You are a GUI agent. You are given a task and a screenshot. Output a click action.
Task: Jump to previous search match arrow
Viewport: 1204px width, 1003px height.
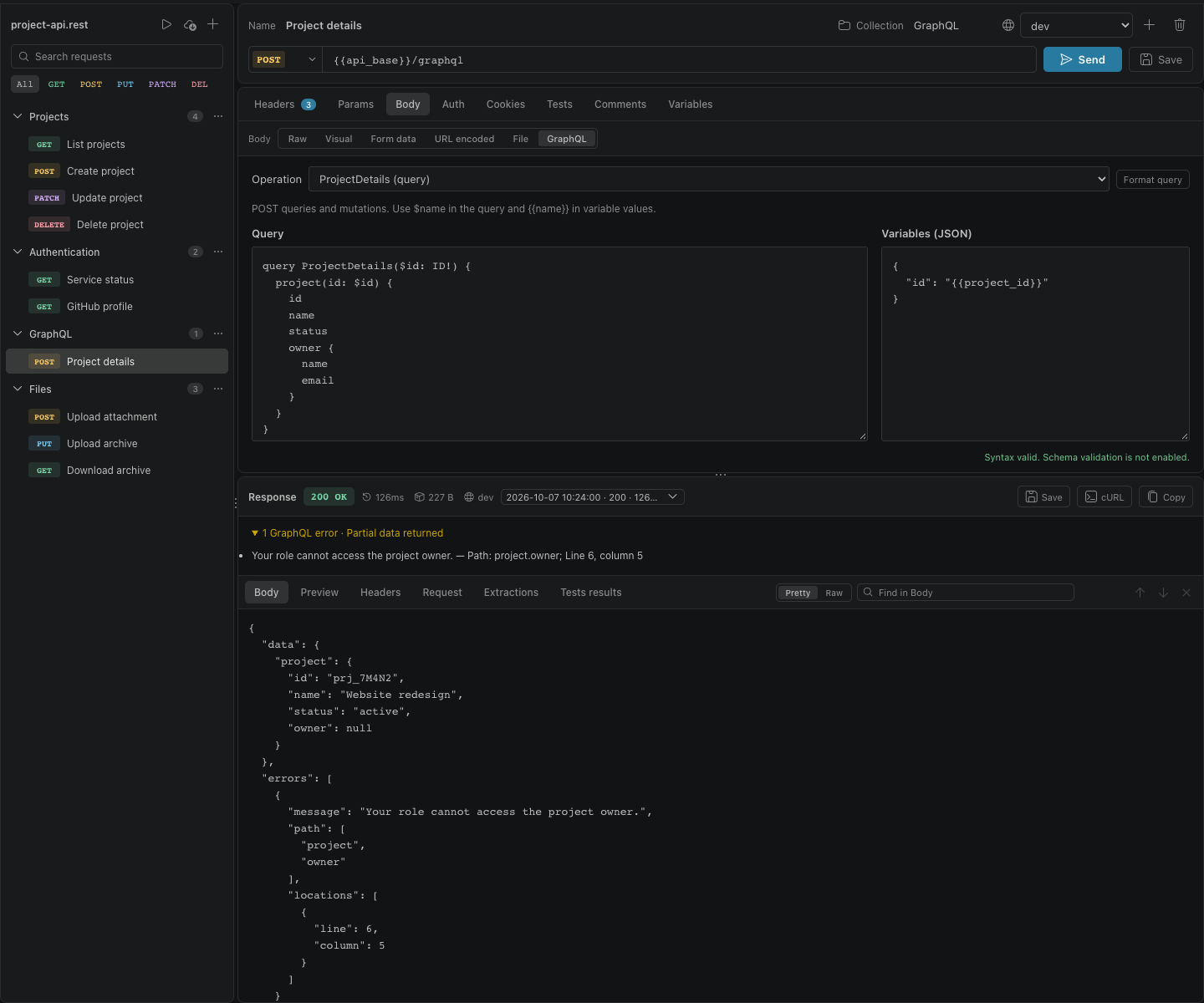[x=1140, y=593]
